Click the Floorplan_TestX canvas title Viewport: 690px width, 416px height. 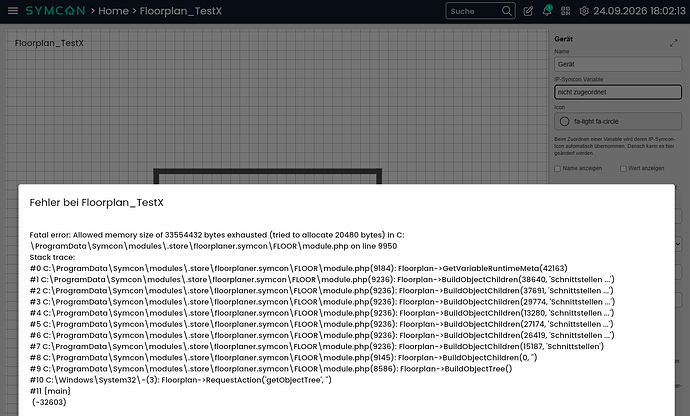[49, 43]
